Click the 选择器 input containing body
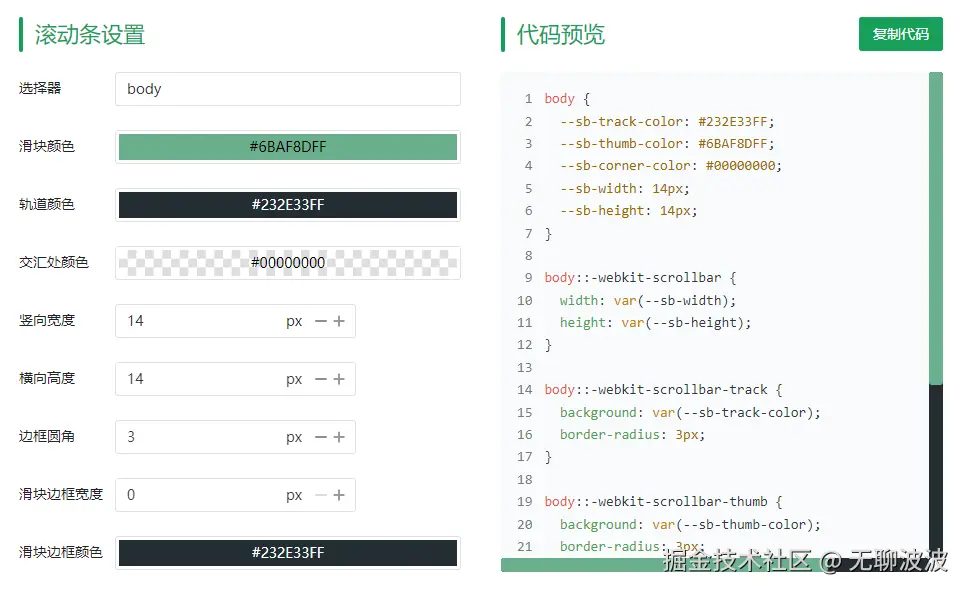Image resolution: width=967 pixels, height=593 pixels. coord(287,89)
